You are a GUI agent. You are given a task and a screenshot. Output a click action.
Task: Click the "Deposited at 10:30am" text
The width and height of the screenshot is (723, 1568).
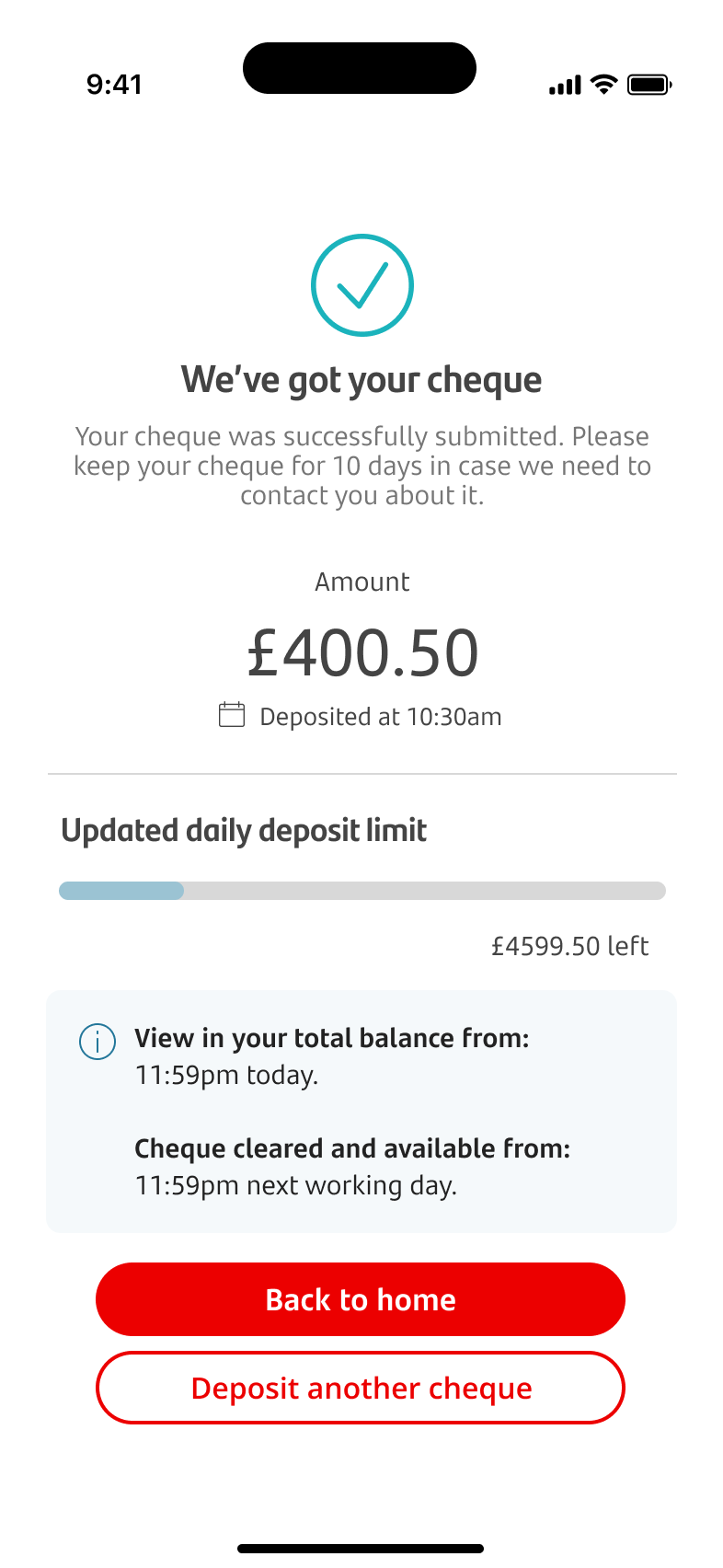coord(380,717)
